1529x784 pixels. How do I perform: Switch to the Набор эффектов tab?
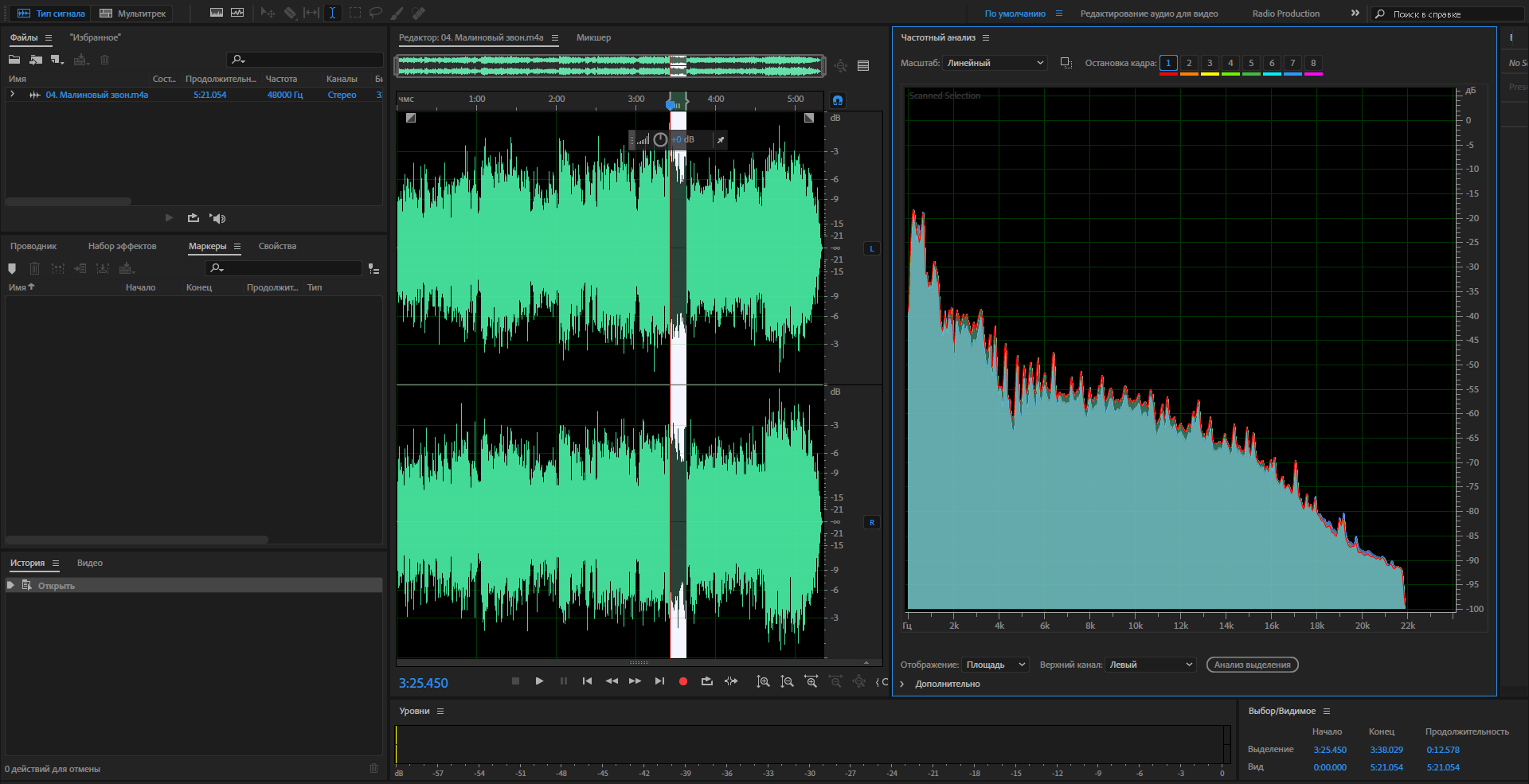click(122, 246)
